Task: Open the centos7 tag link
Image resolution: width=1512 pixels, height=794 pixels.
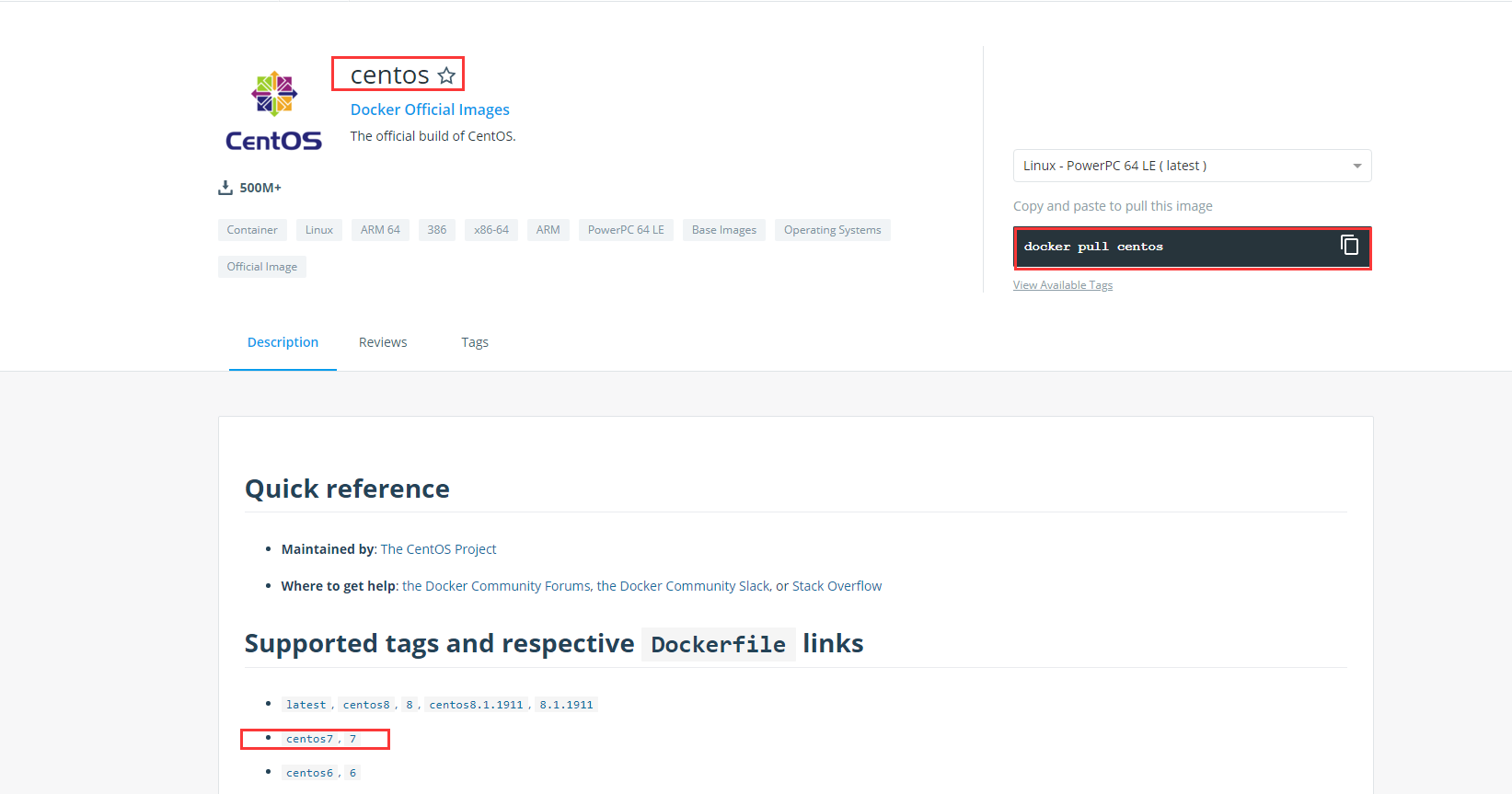Action: coord(309,739)
